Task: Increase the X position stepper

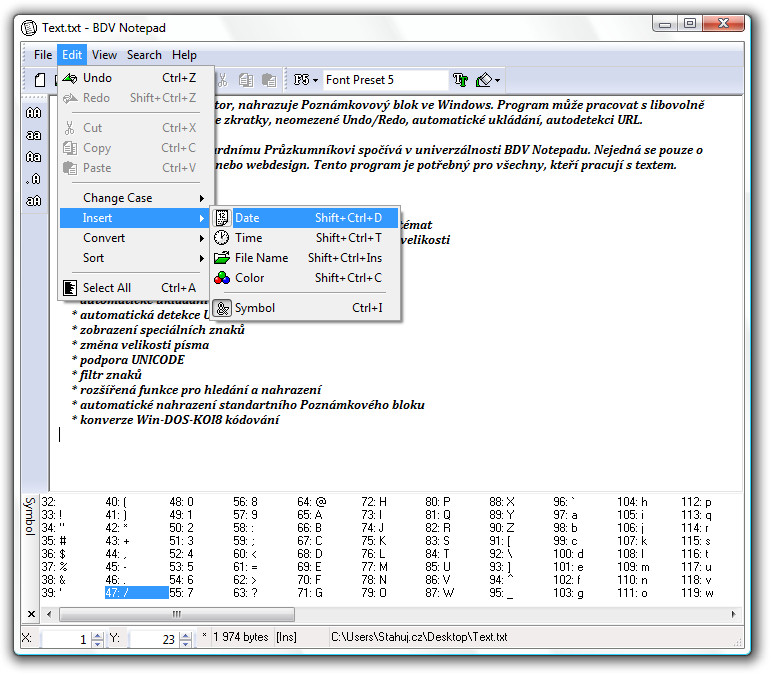Action: click(x=98, y=635)
